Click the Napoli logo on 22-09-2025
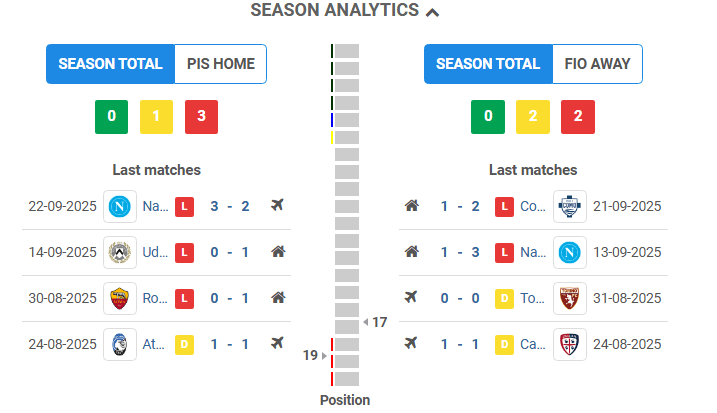The image size is (717, 413). 120,207
